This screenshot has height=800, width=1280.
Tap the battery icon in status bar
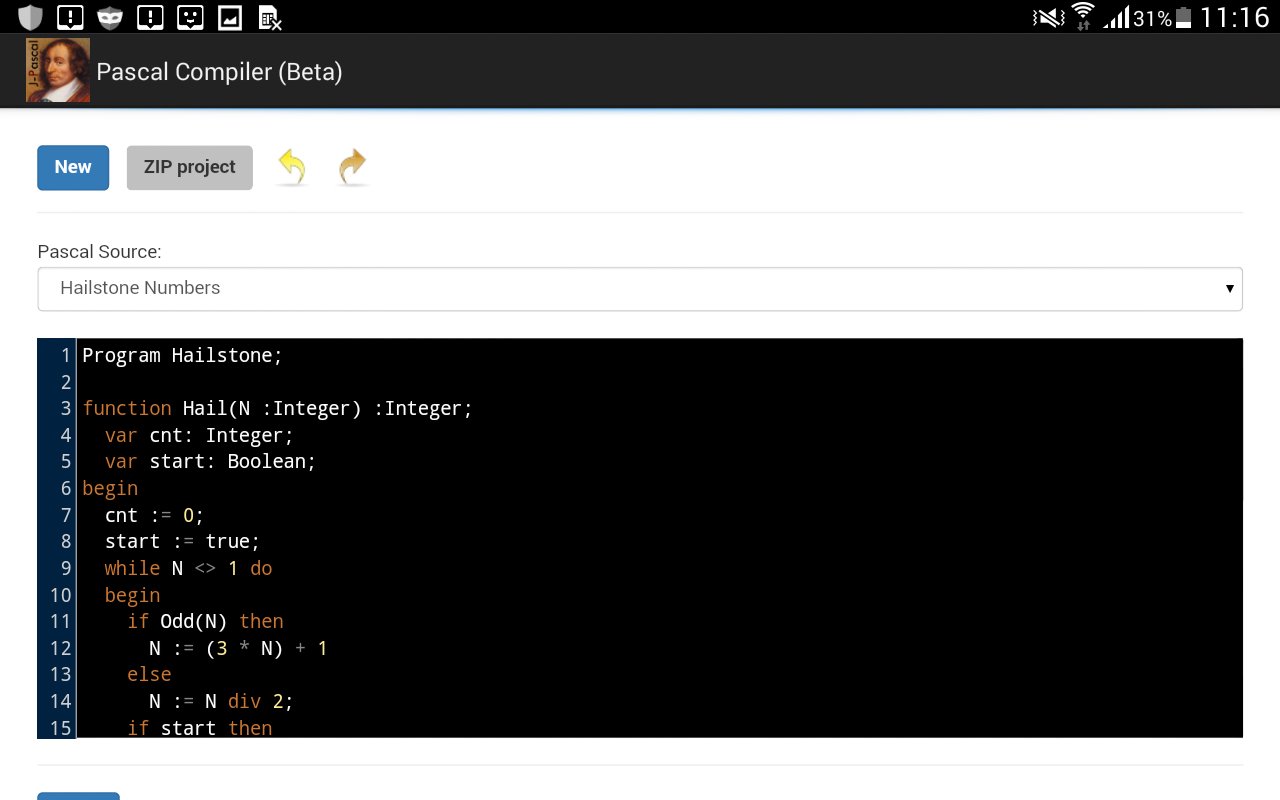click(1184, 17)
